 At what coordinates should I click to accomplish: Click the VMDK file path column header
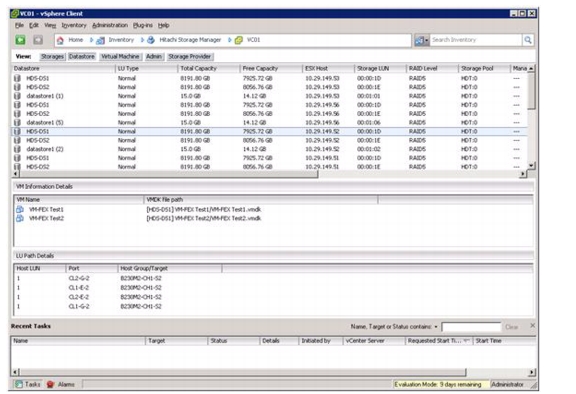(261, 199)
